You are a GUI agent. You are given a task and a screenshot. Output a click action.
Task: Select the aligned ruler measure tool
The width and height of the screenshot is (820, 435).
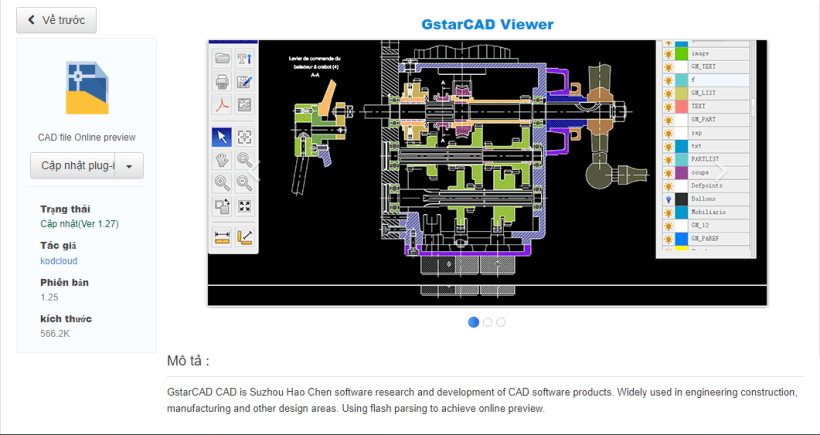coord(244,237)
